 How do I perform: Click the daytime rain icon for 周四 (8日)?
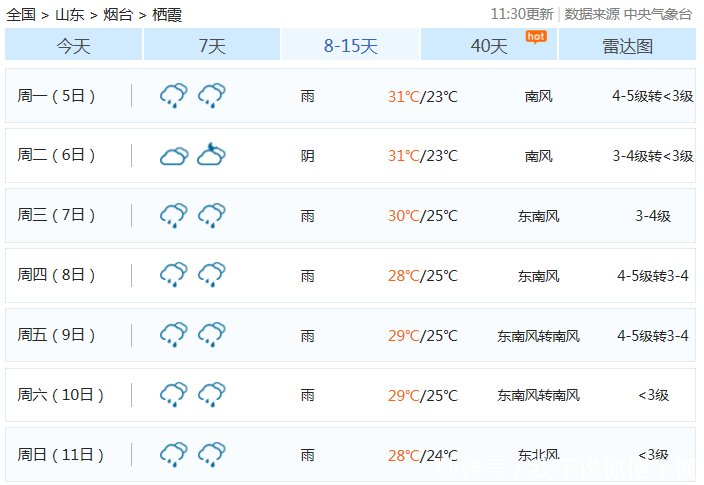[174, 274]
